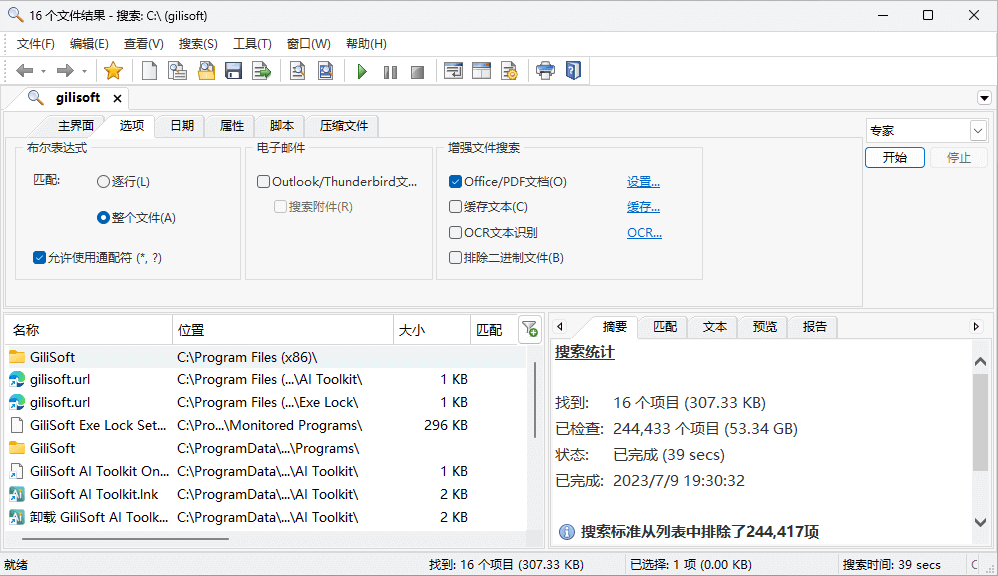The height and width of the screenshot is (576, 998).
Task: Enable Outlook/Thunderbird checkbox
Action: click(x=264, y=182)
